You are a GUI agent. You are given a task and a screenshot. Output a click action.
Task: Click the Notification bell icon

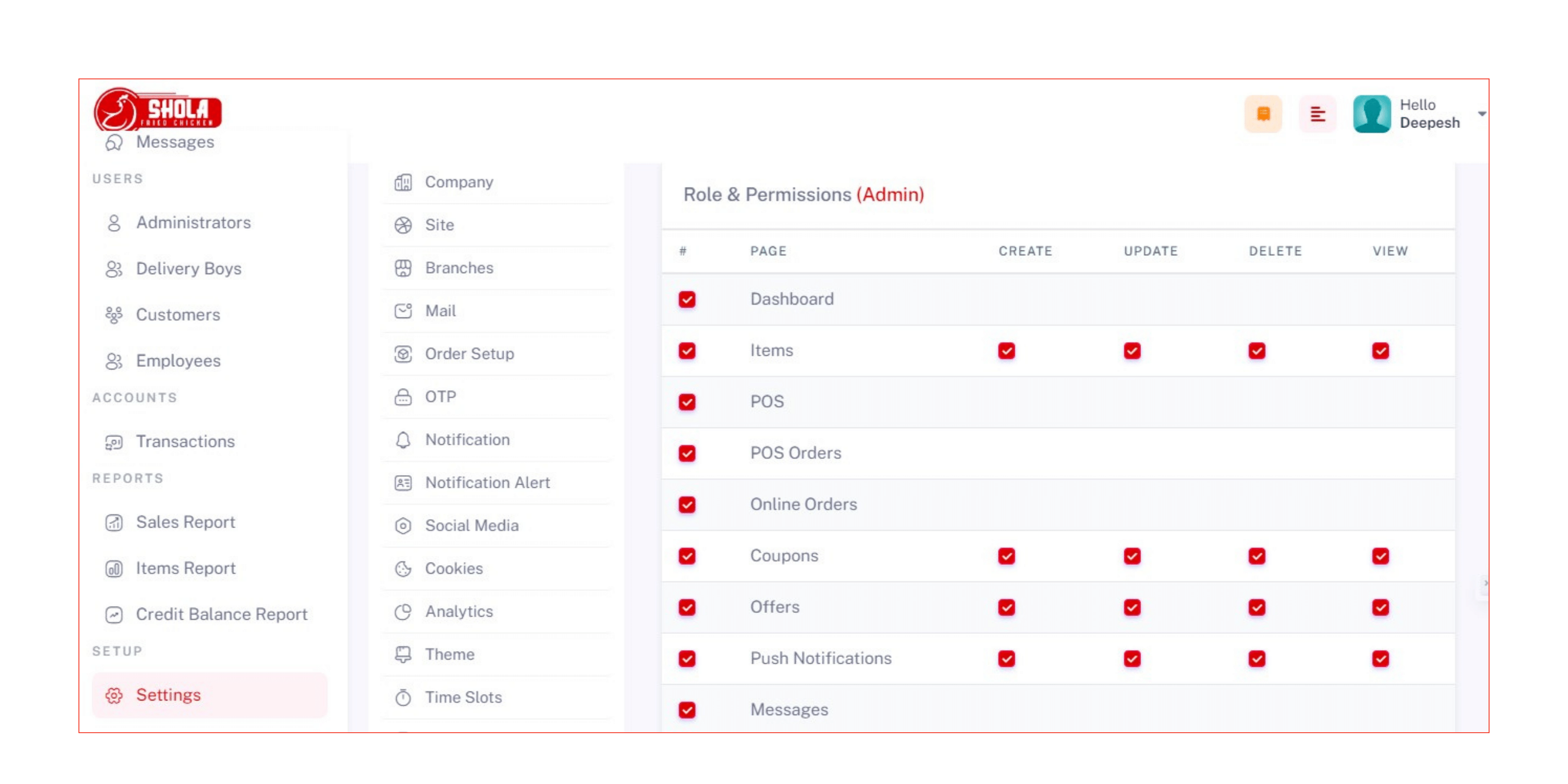click(x=403, y=440)
